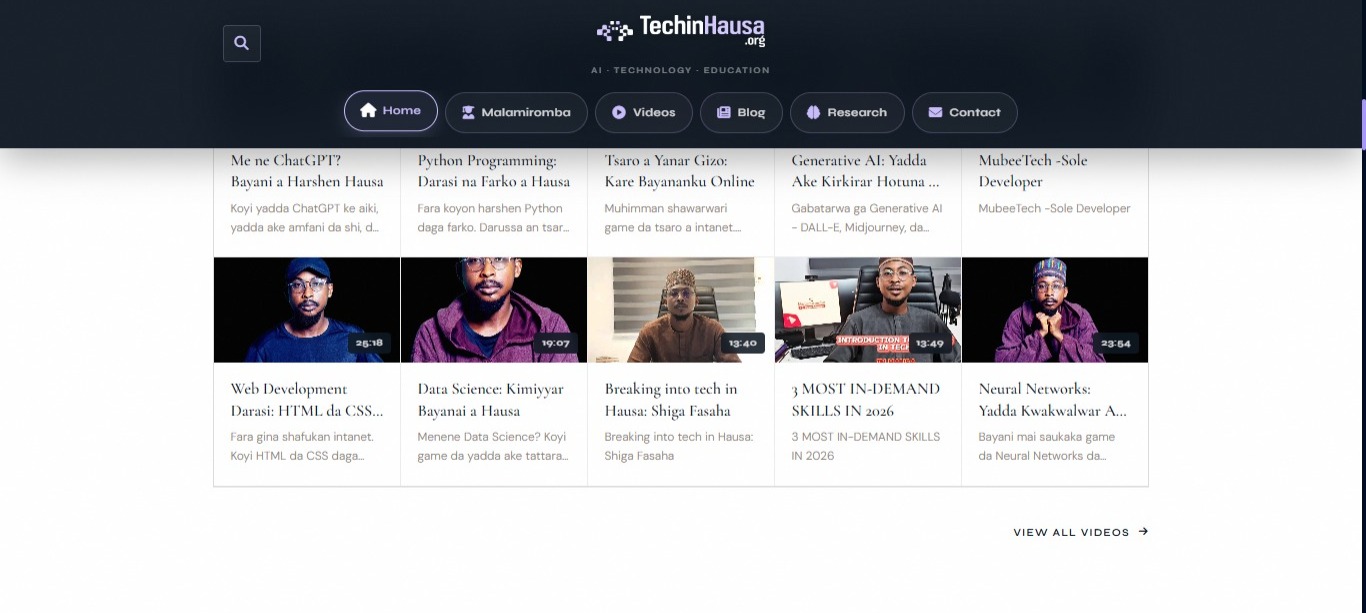Click the Breaking into tech video thumbnail

coord(680,309)
